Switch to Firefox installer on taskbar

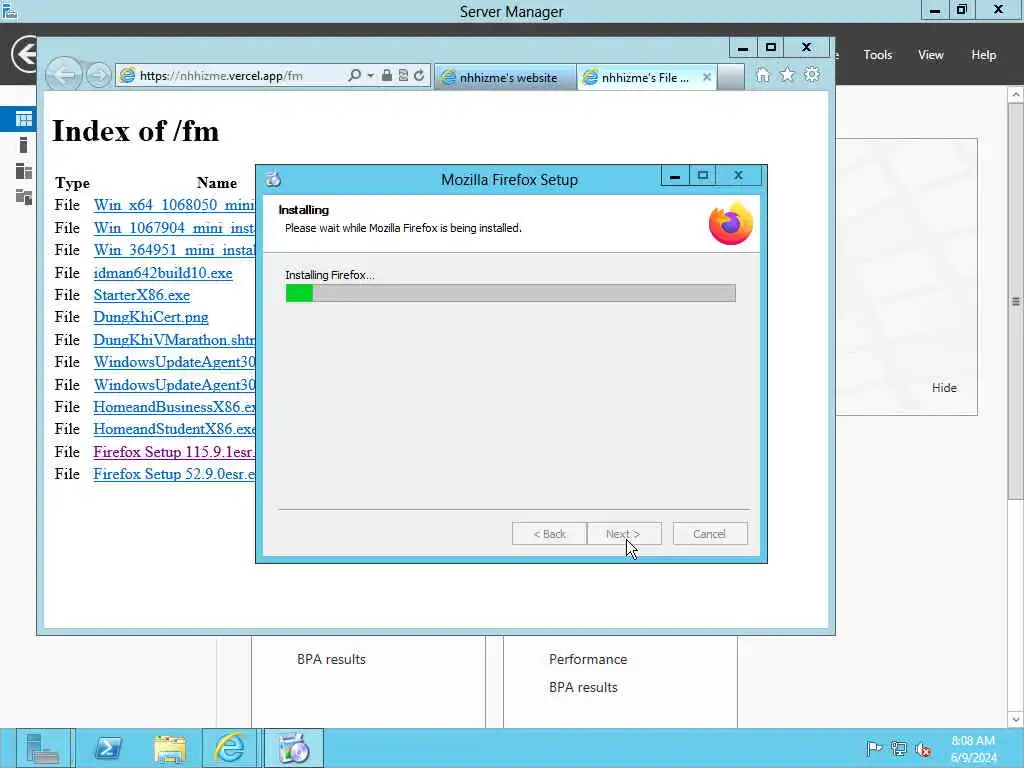(294, 748)
